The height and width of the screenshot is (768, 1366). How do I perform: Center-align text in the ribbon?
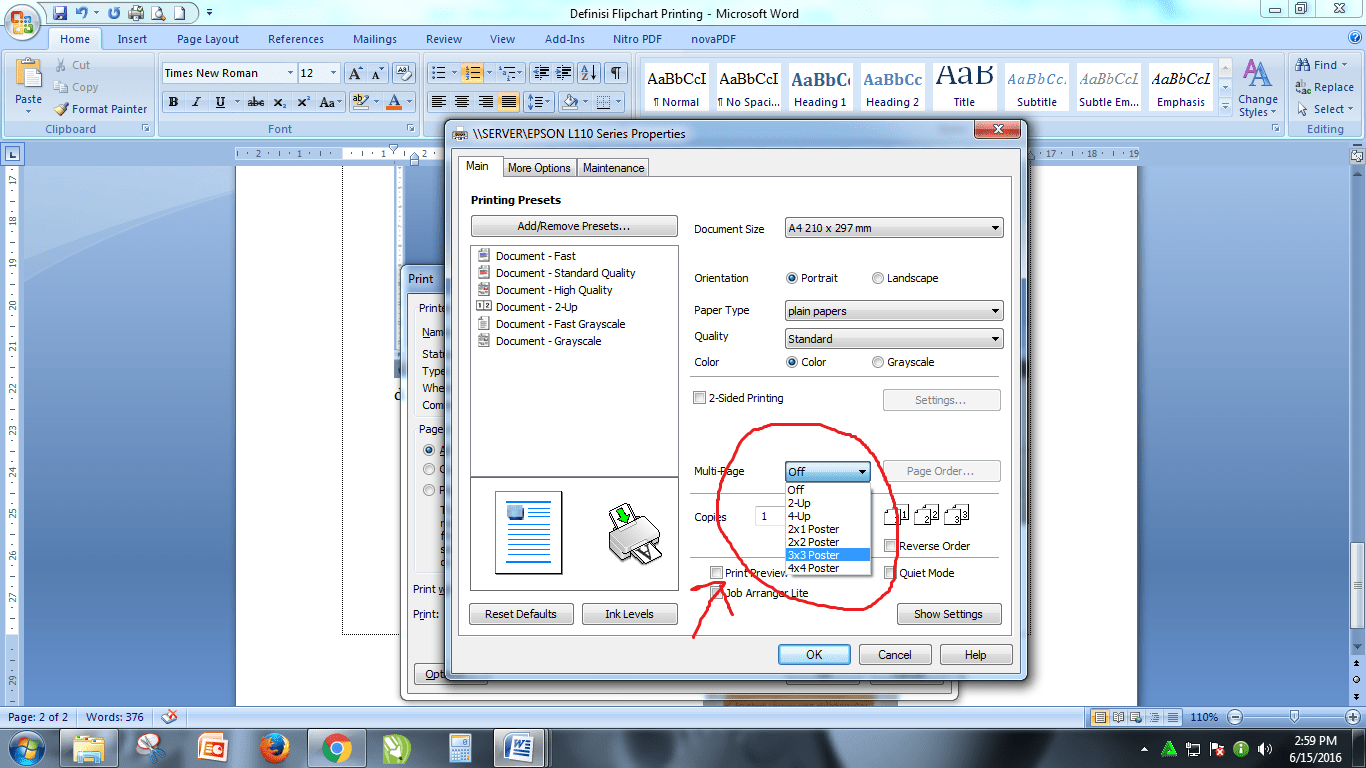coord(462,102)
